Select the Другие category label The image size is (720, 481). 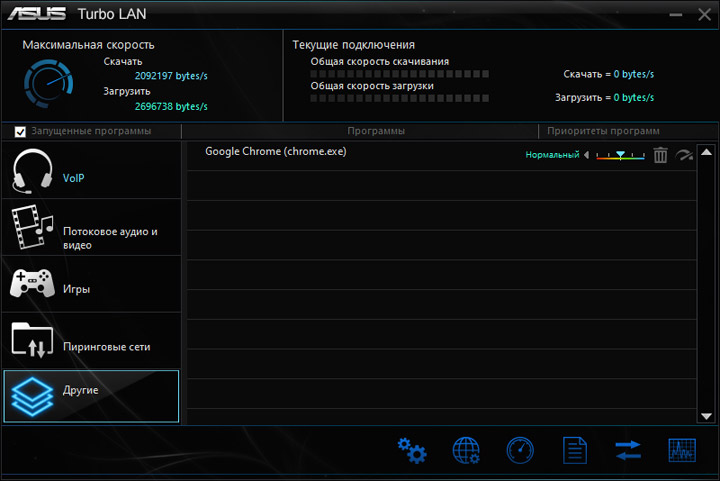80,390
